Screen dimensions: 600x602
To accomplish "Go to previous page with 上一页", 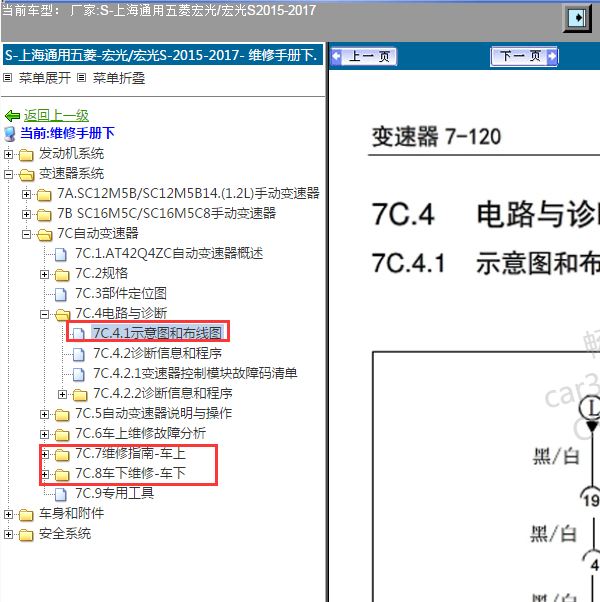I will click(364, 57).
